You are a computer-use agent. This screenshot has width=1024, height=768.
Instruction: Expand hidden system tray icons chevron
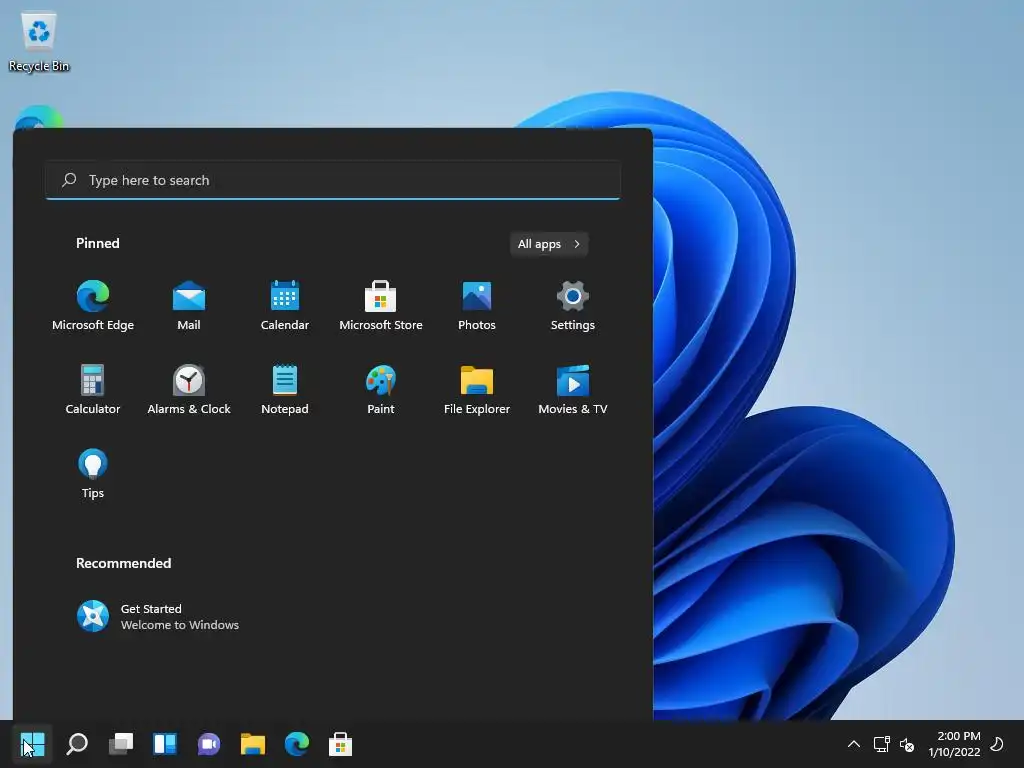point(854,744)
